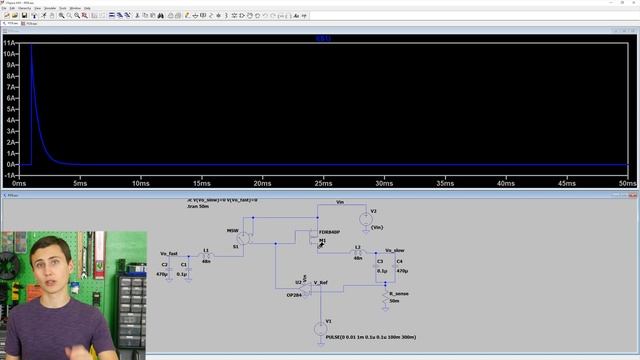Click the PULSE(0 0.01 1m ...) source value text

(x=371, y=337)
